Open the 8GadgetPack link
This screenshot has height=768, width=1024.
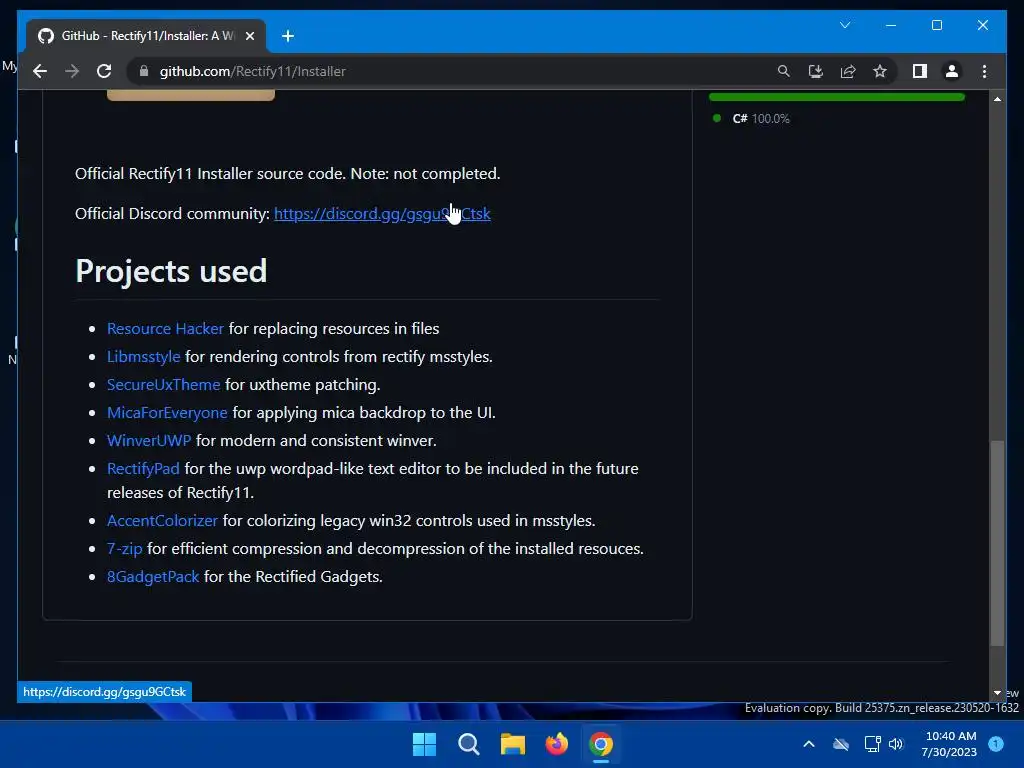153,577
